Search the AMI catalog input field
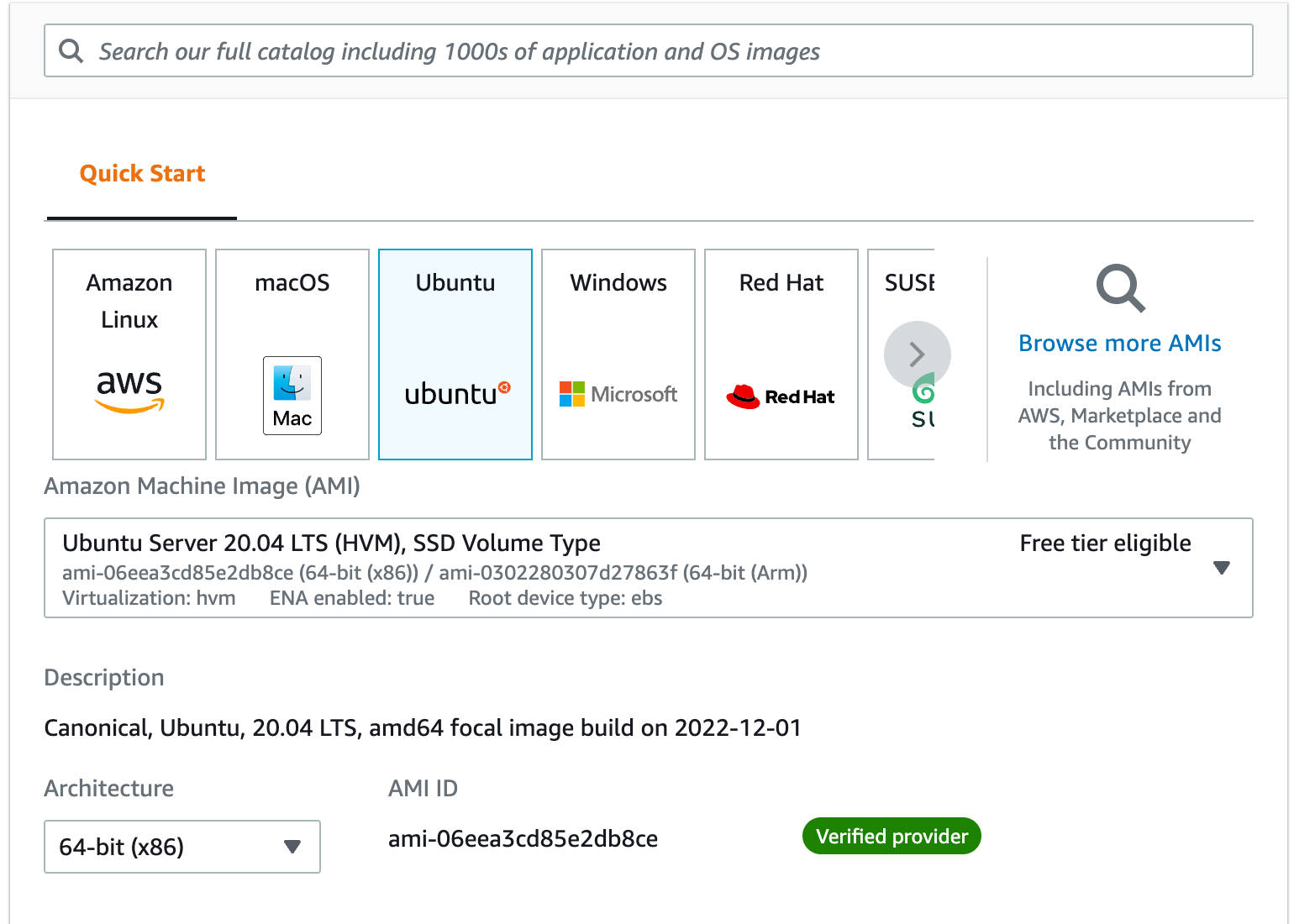The width and height of the screenshot is (1294, 924). coord(648,51)
